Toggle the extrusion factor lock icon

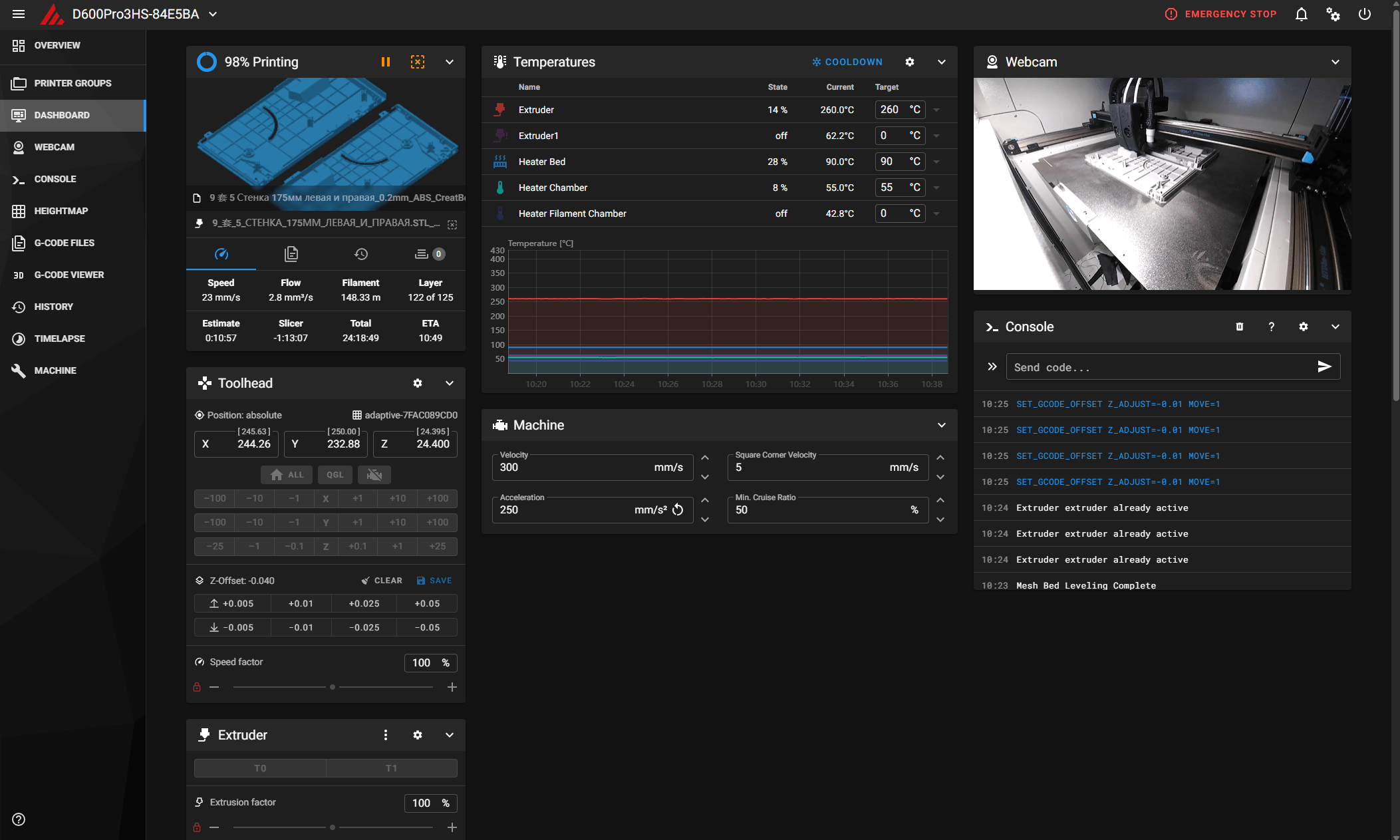[197, 827]
